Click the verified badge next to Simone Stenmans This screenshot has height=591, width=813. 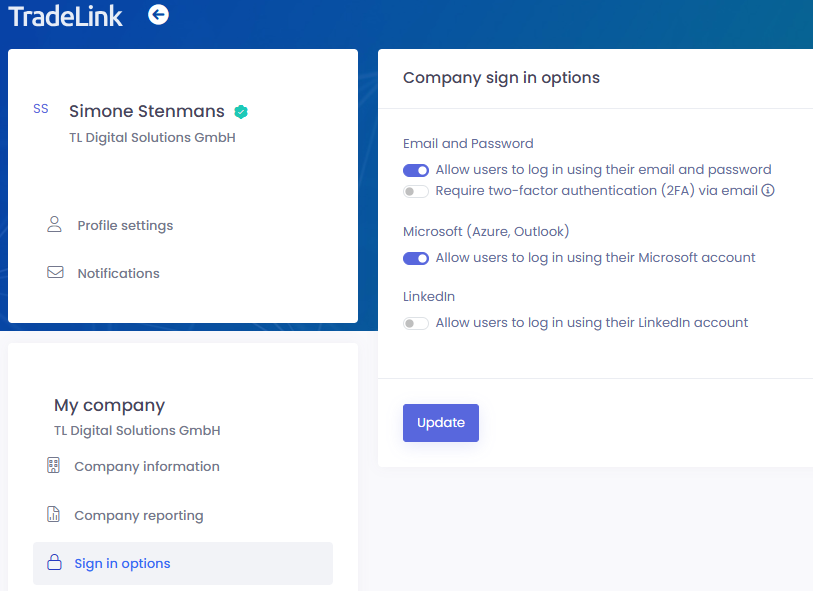pos(241,112)
